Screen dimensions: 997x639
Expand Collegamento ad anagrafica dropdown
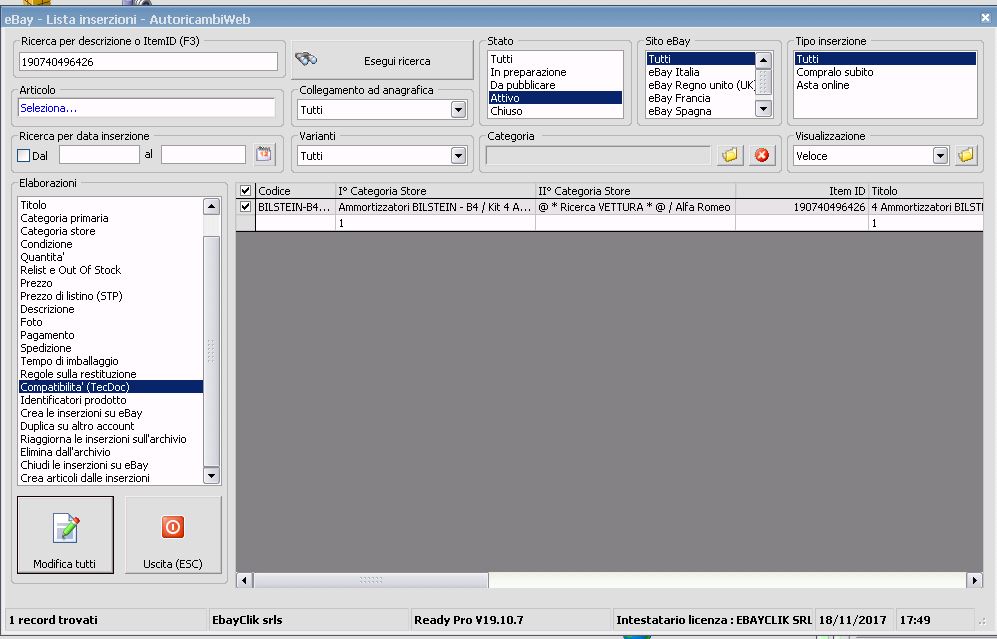(458, 109)
